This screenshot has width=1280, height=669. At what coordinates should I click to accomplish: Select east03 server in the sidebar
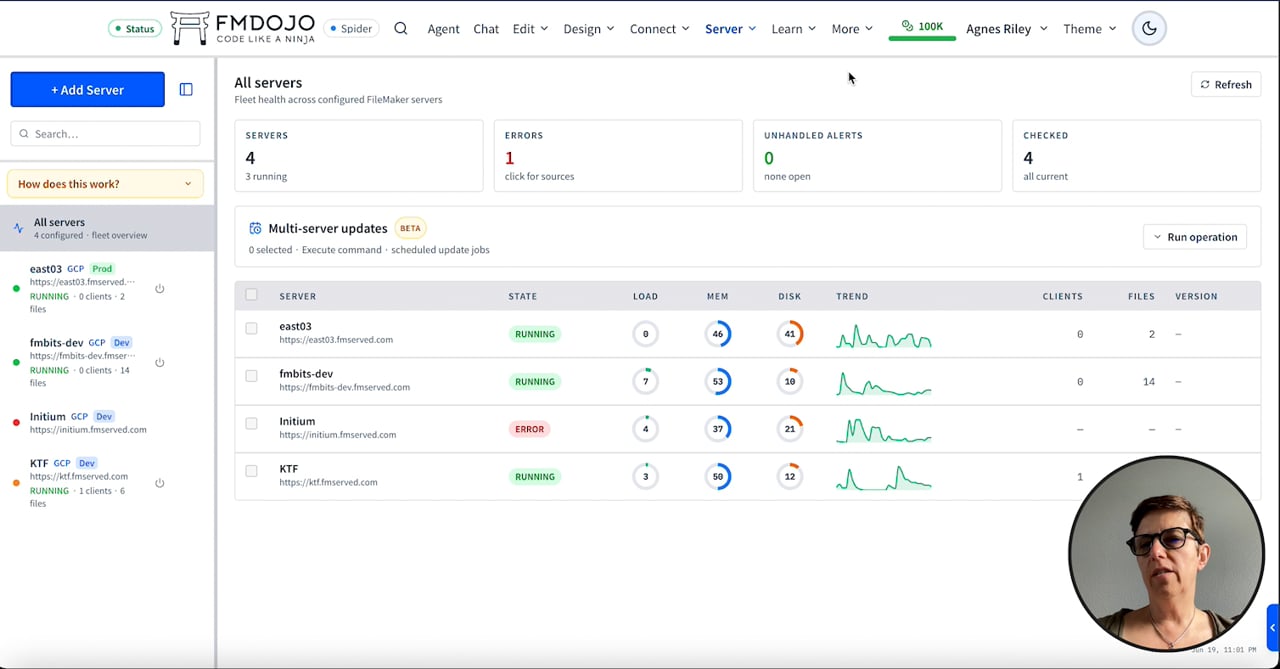pyautogui.click(x=107, y=289)
